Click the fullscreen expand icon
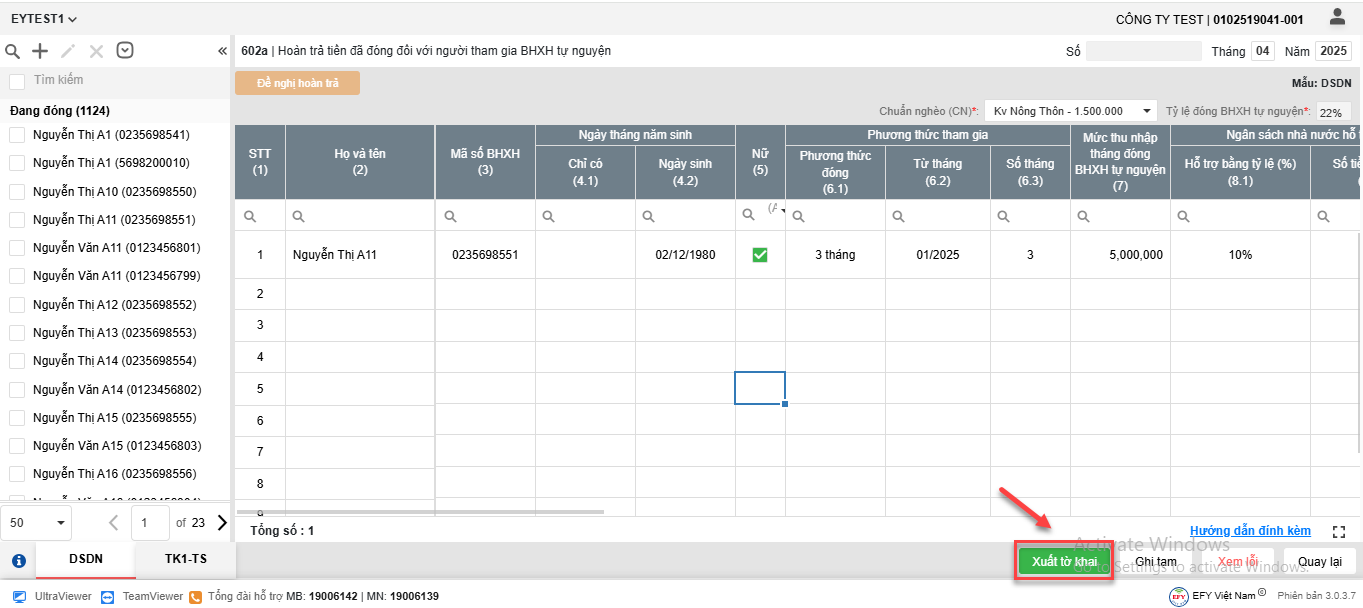The image size is (1363, 608). click(x=1339, y=532)
